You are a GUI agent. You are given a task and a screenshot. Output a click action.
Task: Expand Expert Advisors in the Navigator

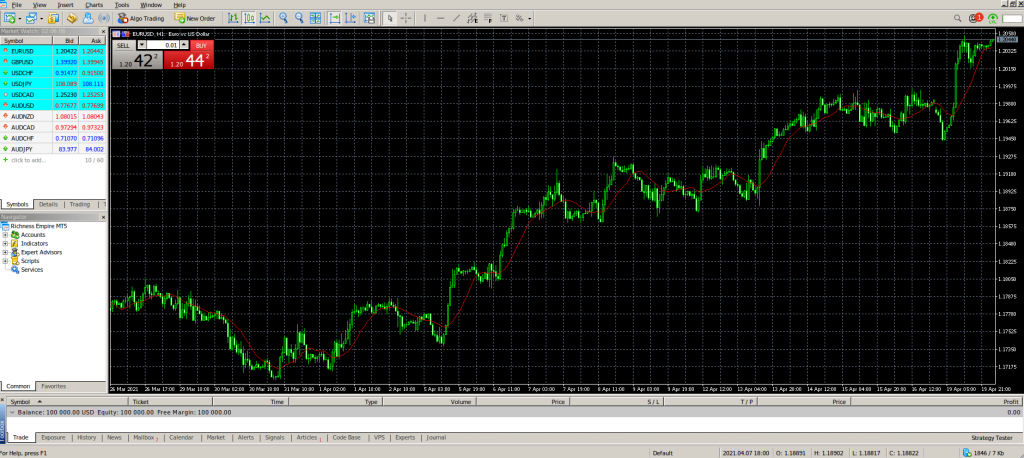5,252
